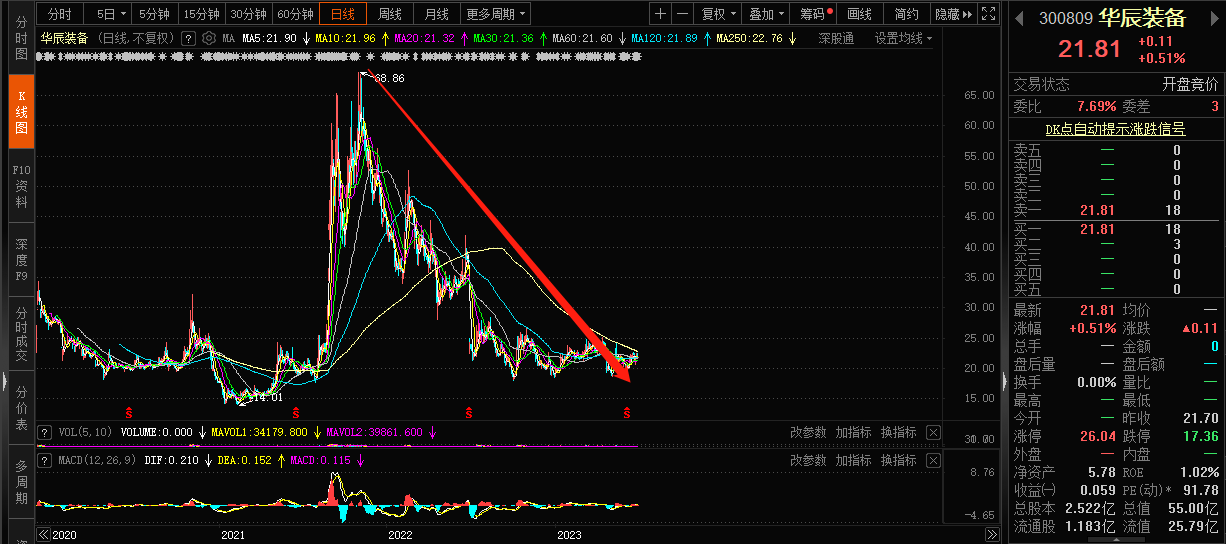This screenshot has height=544, width=1226.
Task: Switch to the 周线 weekly tab
Action: pos(389,14)
